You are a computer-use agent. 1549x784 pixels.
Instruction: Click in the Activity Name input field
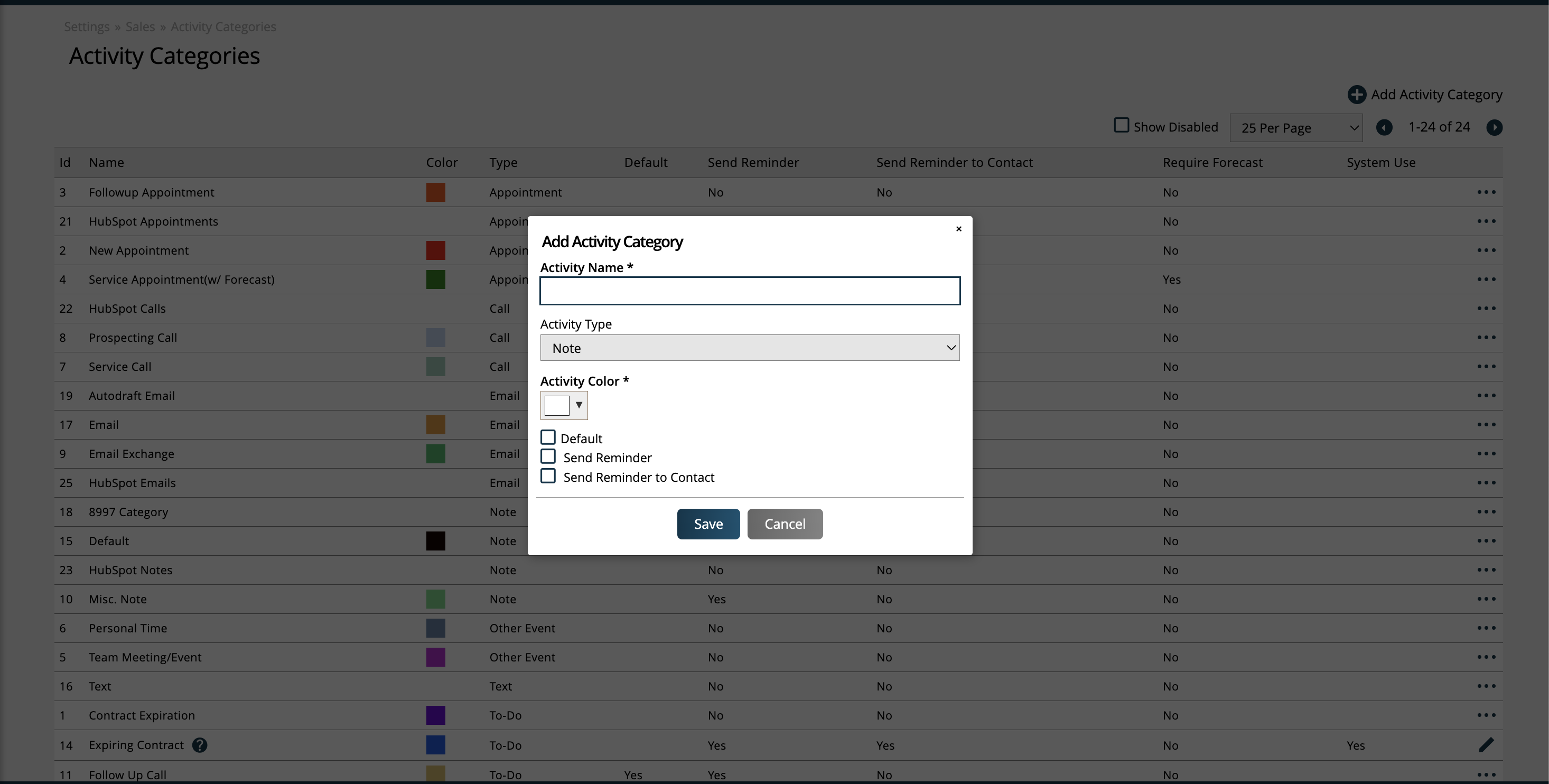click(x=749, y=291)
